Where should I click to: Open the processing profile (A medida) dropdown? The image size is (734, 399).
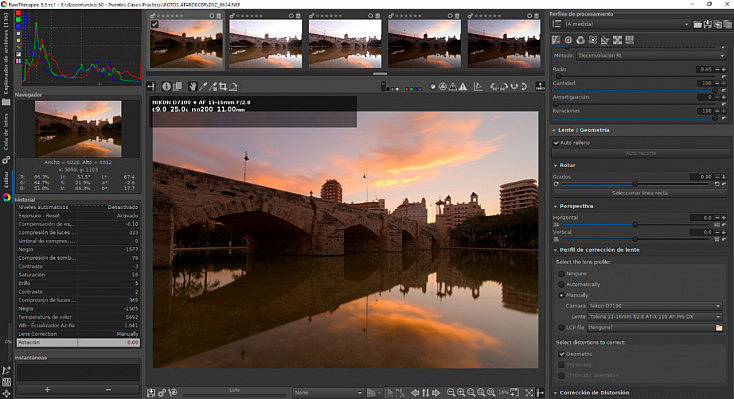point(628,24)
